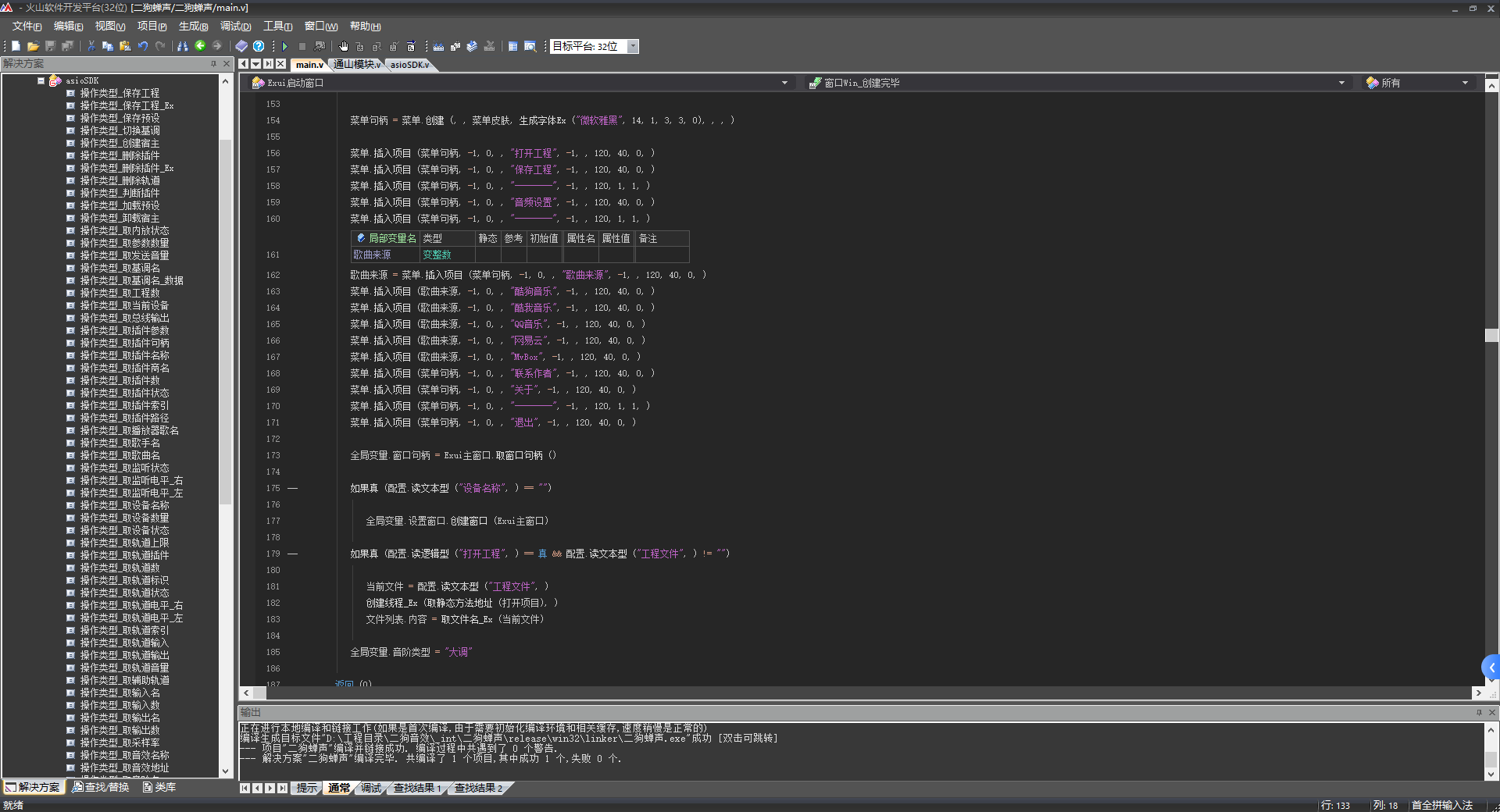Click the 首全拼输入法 status bar entry
The height and width of the screenshot is (812, 1500).
1441,805
